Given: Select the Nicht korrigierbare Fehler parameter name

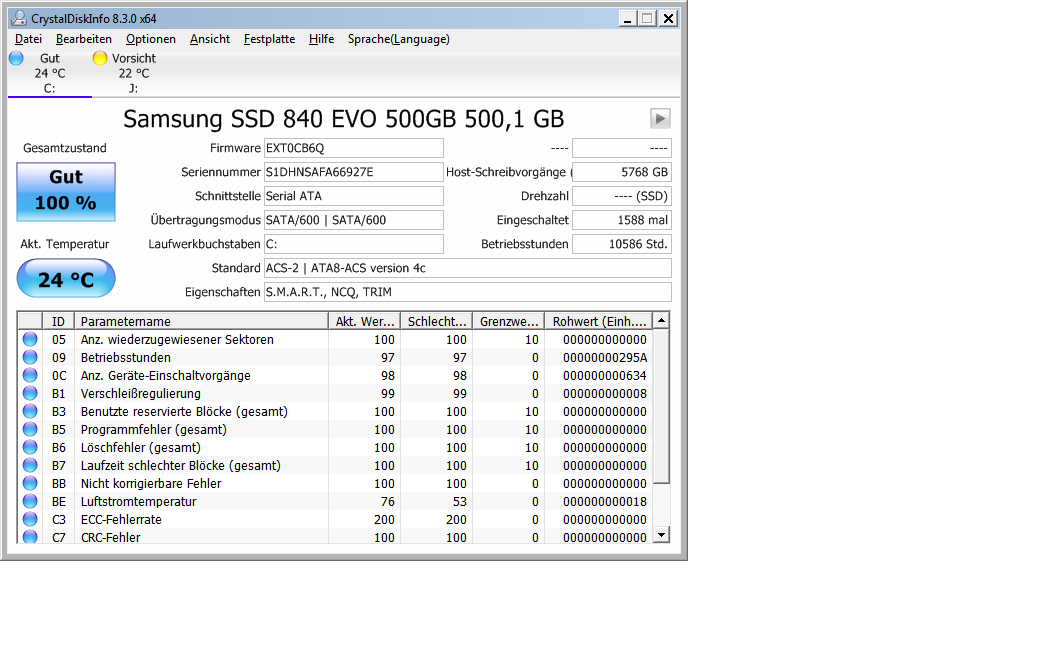Looking at the screenshot, I should point(151,483).
